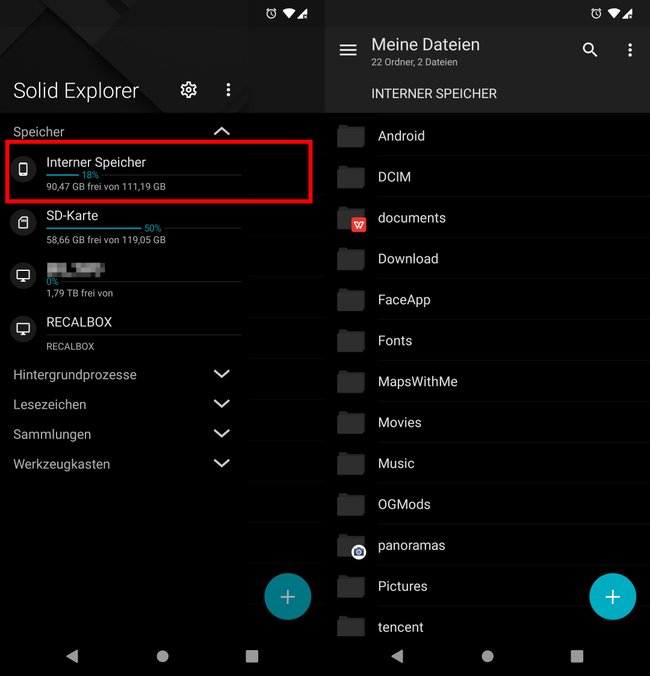Image resolution: width=650 pixels, height=676 pixels.
Task: Open the Download folder
Action: click(x=492, y=259)
